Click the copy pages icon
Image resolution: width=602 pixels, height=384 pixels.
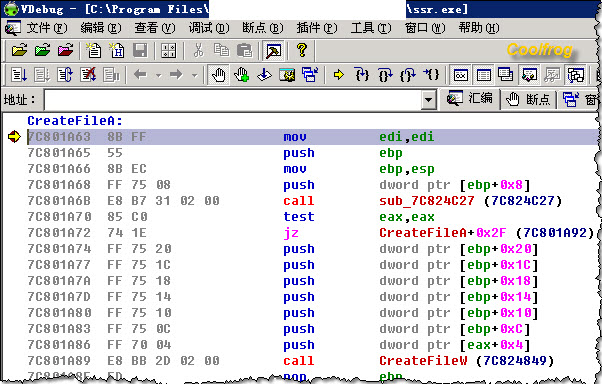[x=222, y=50]
